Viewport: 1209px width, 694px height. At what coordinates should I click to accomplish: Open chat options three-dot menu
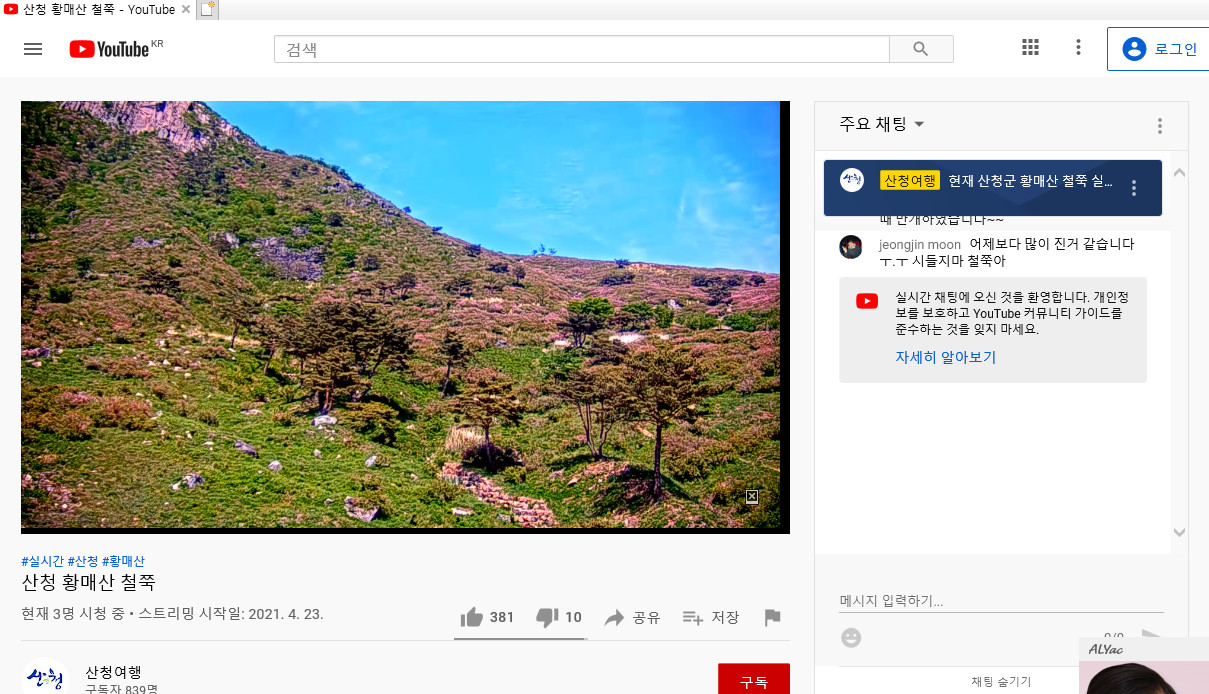(x=1159, y=126)
